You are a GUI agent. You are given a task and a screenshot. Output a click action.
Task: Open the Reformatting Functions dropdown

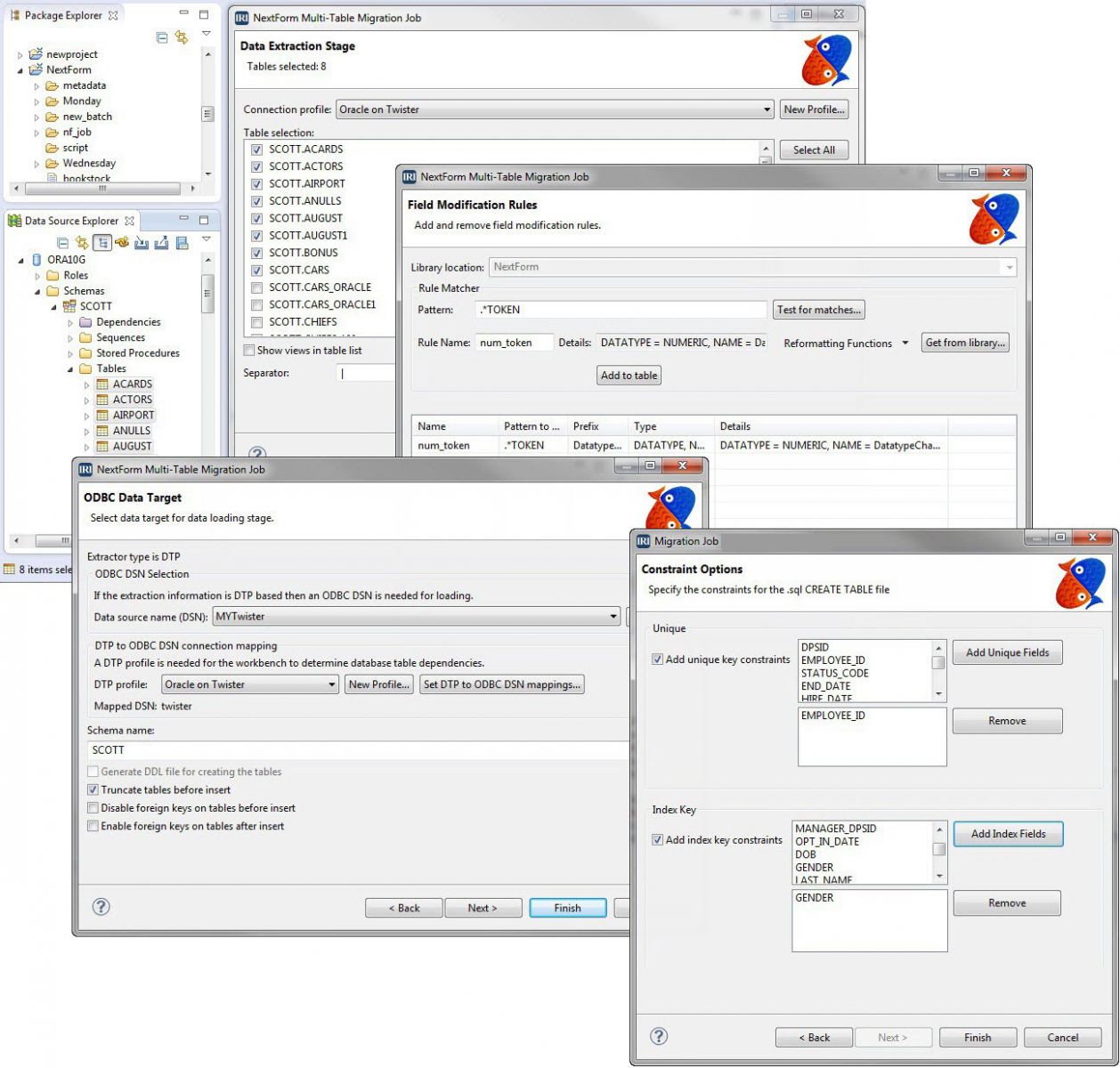[905, 343]
